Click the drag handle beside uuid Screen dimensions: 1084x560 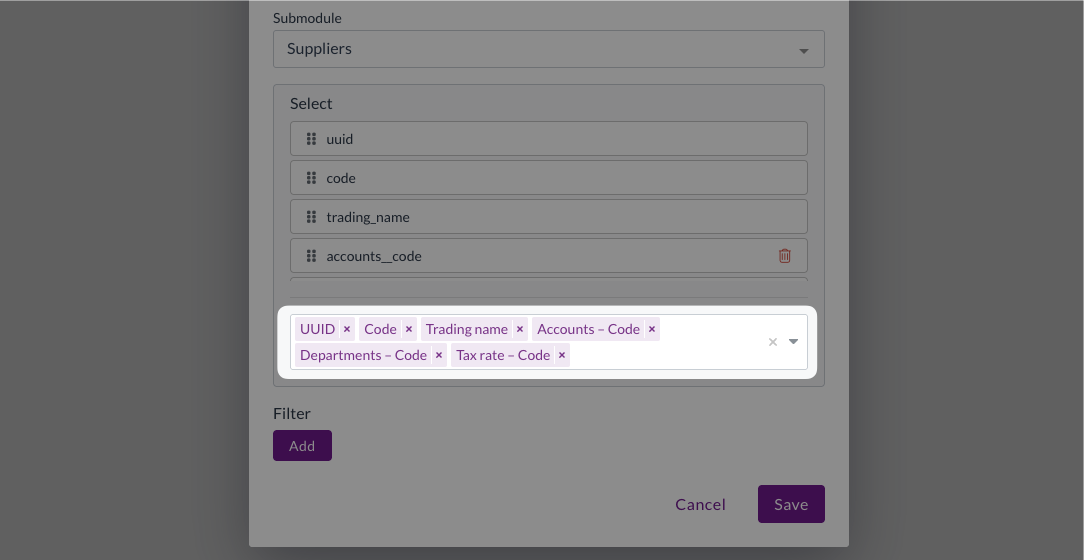311,139
